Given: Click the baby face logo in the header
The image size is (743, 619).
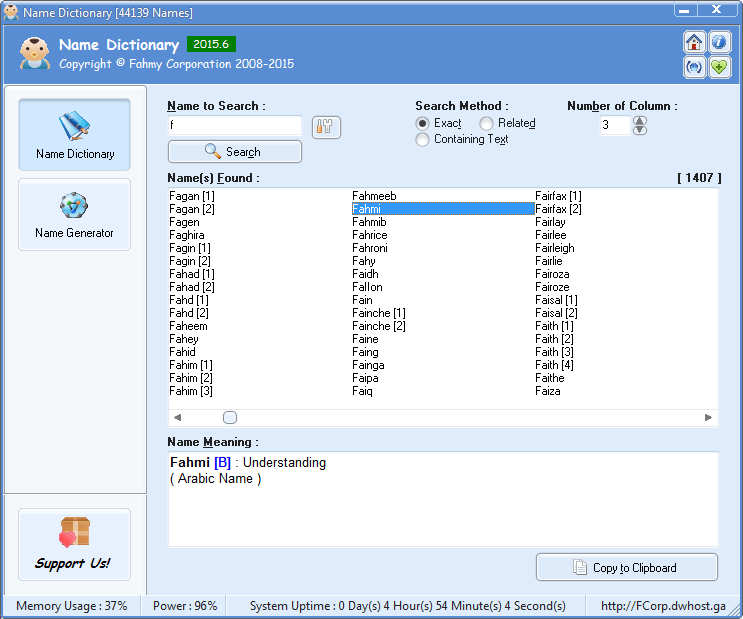Looking at the screenshot, I should (34, 54).
